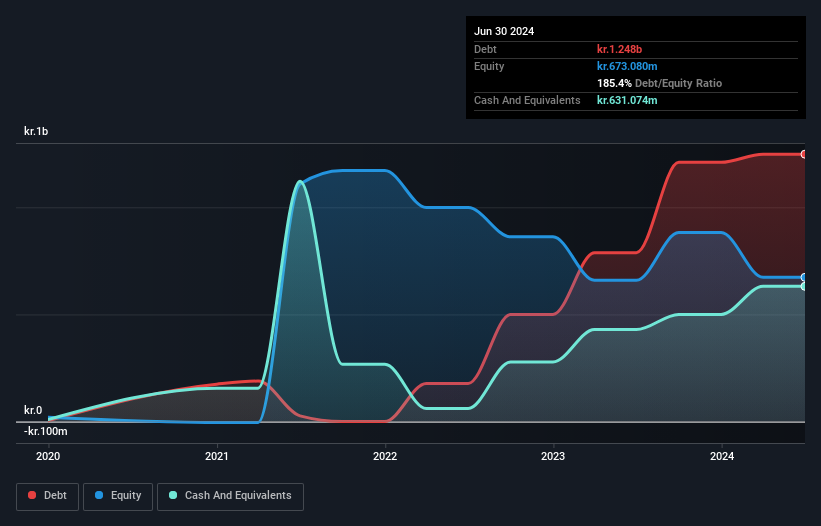821x526 pixels.
Task: Select the 2020 x-axis label
Action: tap(48, 456)
